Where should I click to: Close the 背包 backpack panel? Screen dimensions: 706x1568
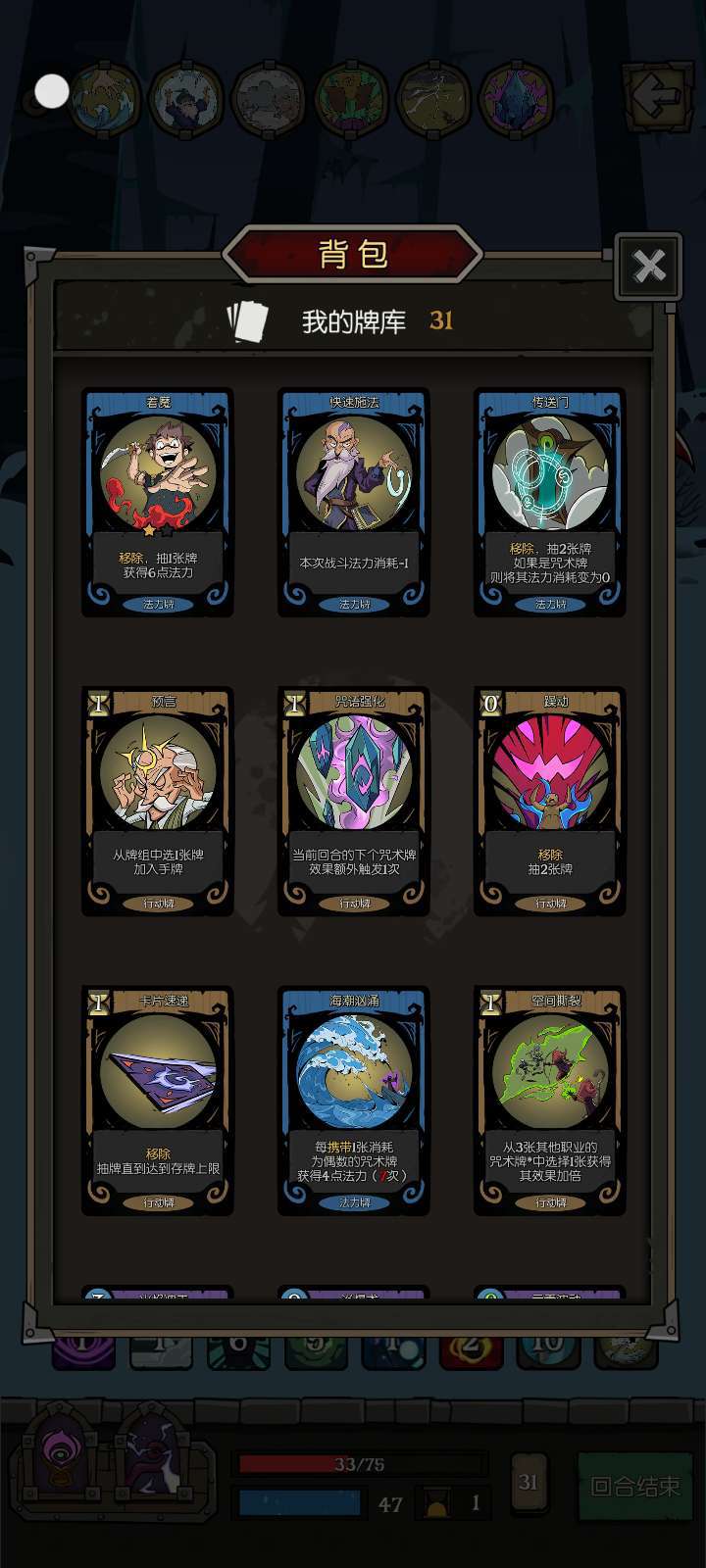648,266
